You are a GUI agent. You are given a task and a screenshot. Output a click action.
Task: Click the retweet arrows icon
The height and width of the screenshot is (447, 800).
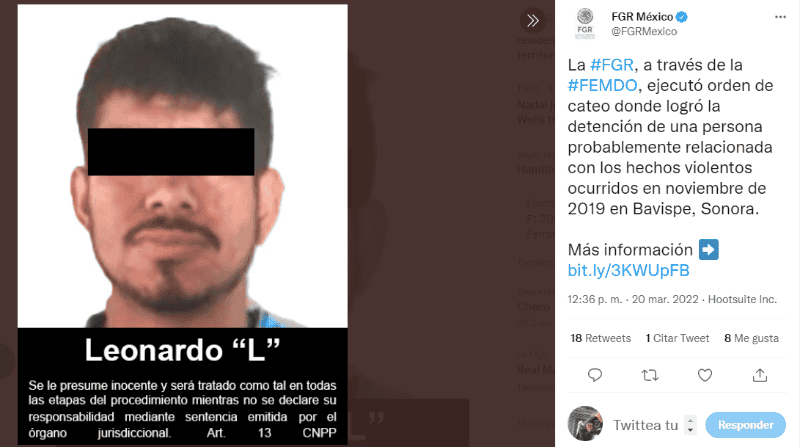(x=649, y=376)
